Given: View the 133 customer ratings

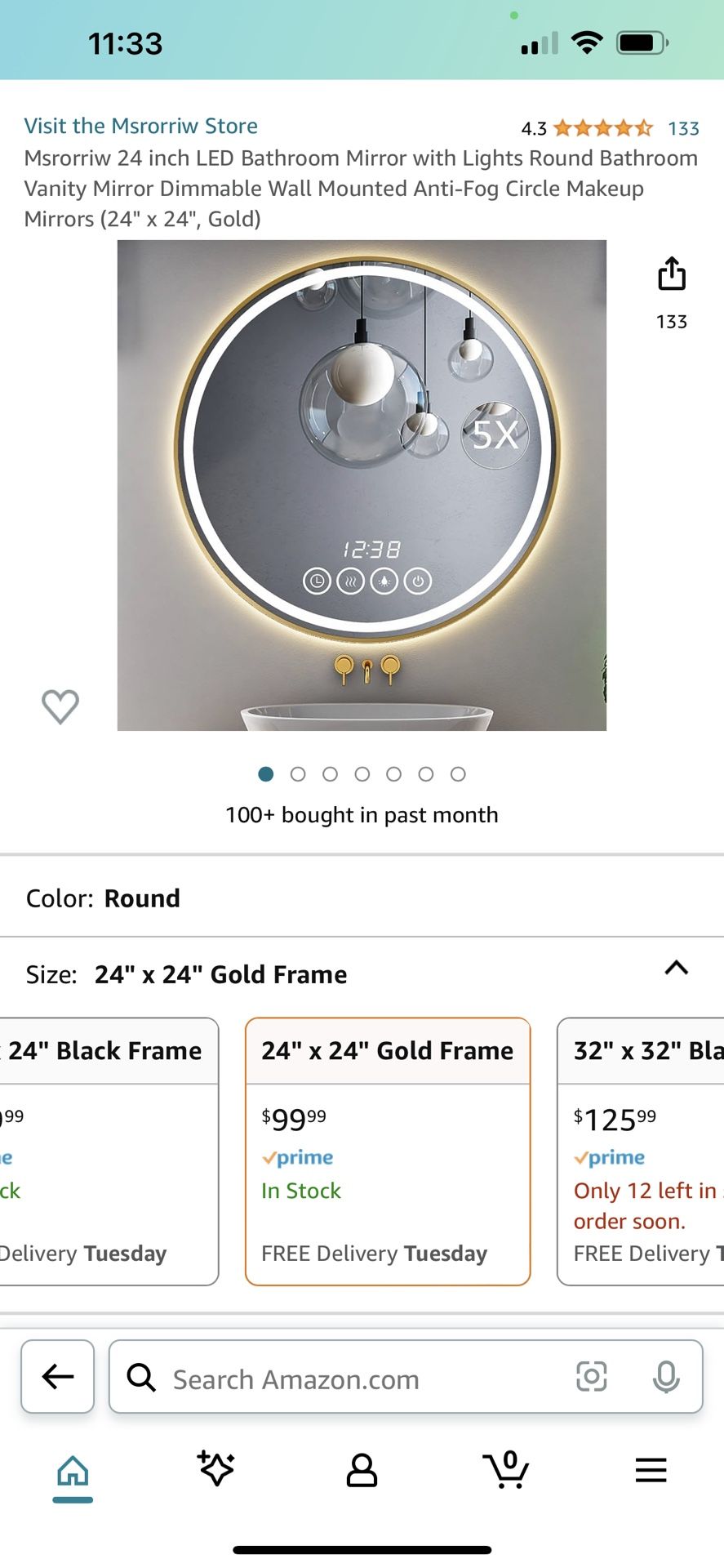Looking at the screenshot, I should tap(684, 128).
